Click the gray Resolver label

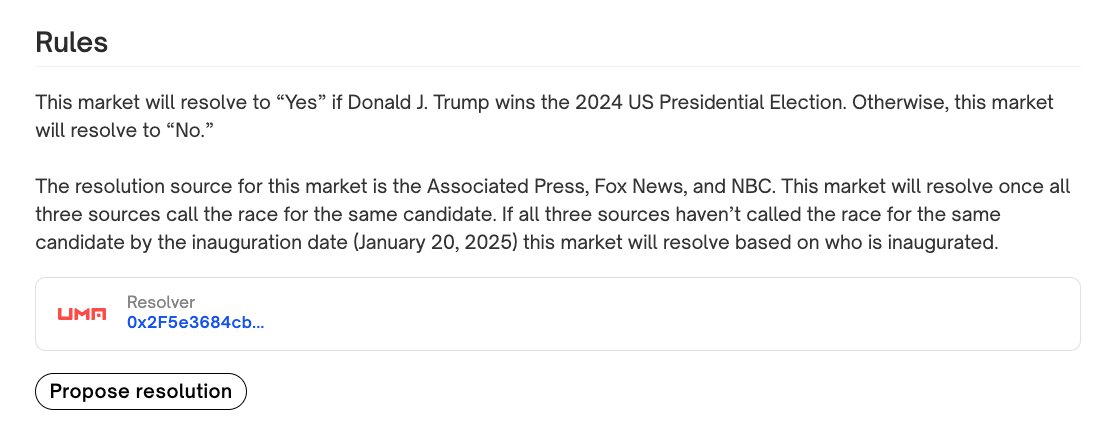161,302
